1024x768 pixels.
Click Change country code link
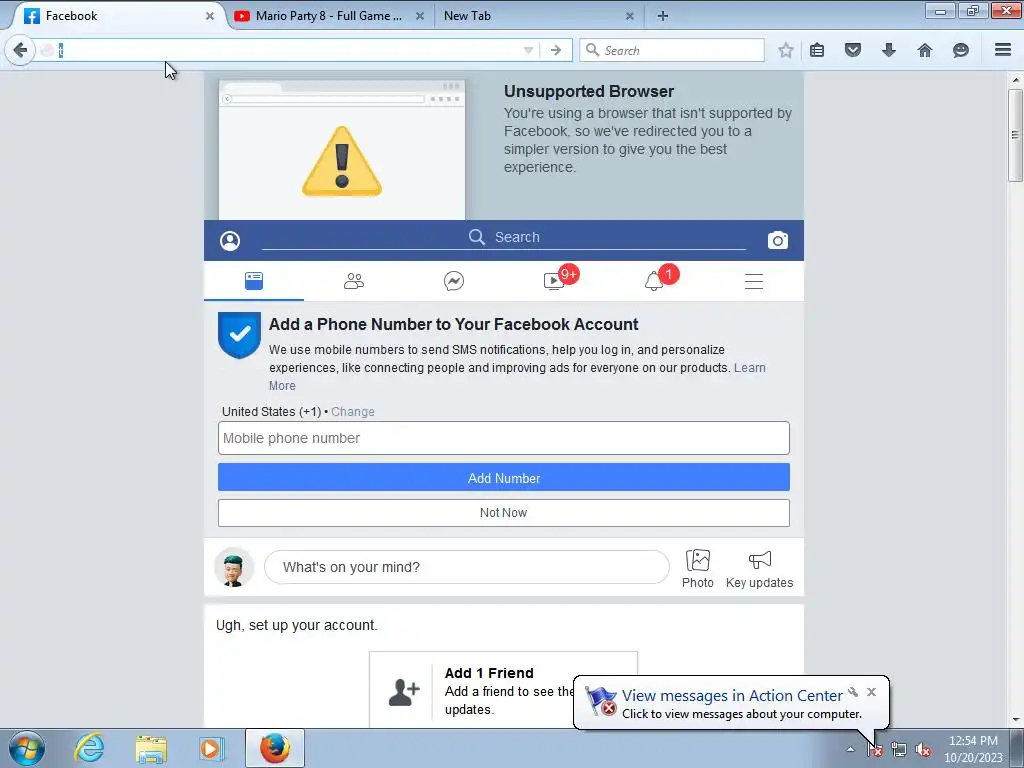tap(353, 411)
